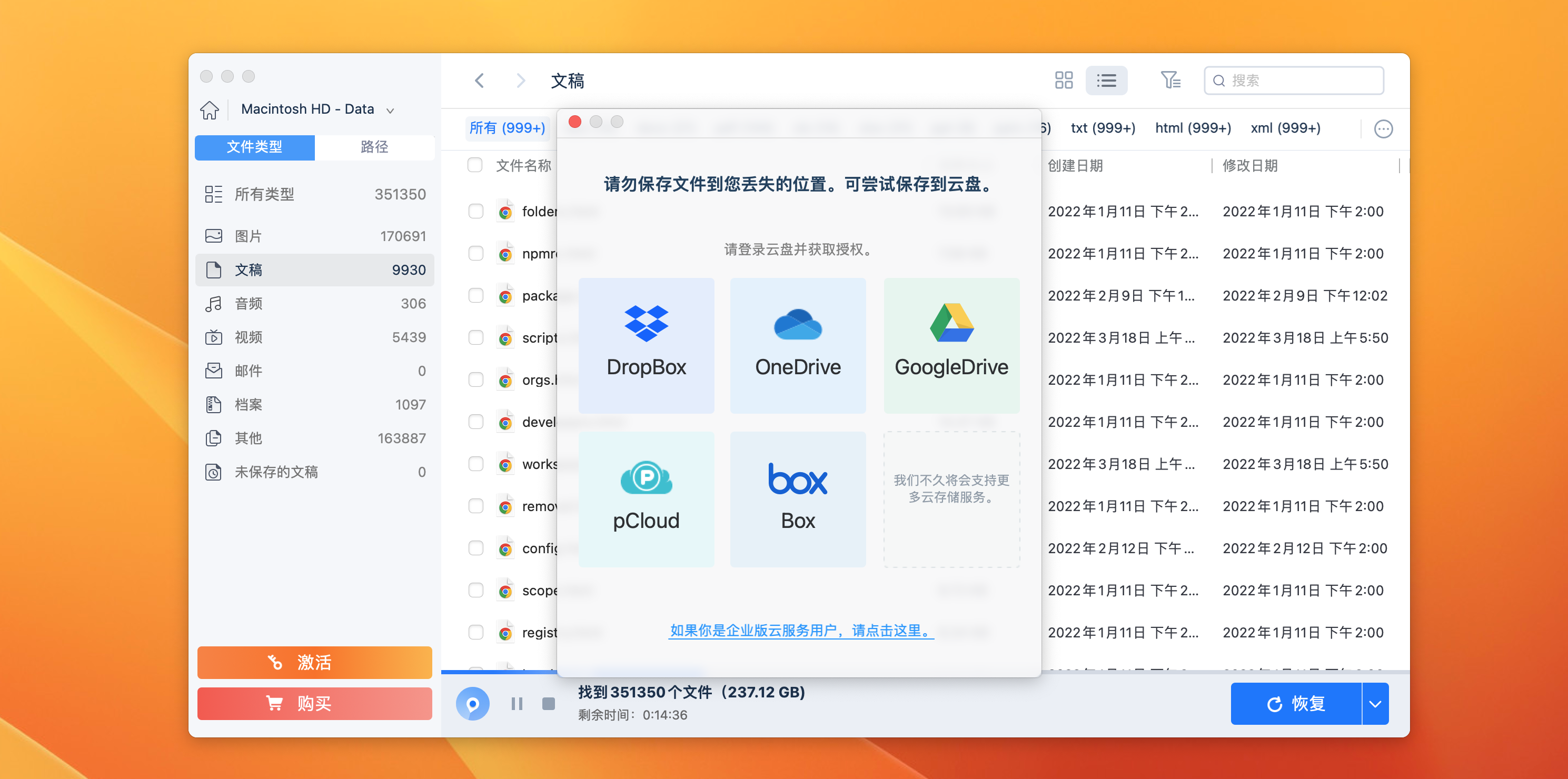Tick checkbox for npmrc file row
This screenshot has height=779, width=1568.
click(475, 253)
